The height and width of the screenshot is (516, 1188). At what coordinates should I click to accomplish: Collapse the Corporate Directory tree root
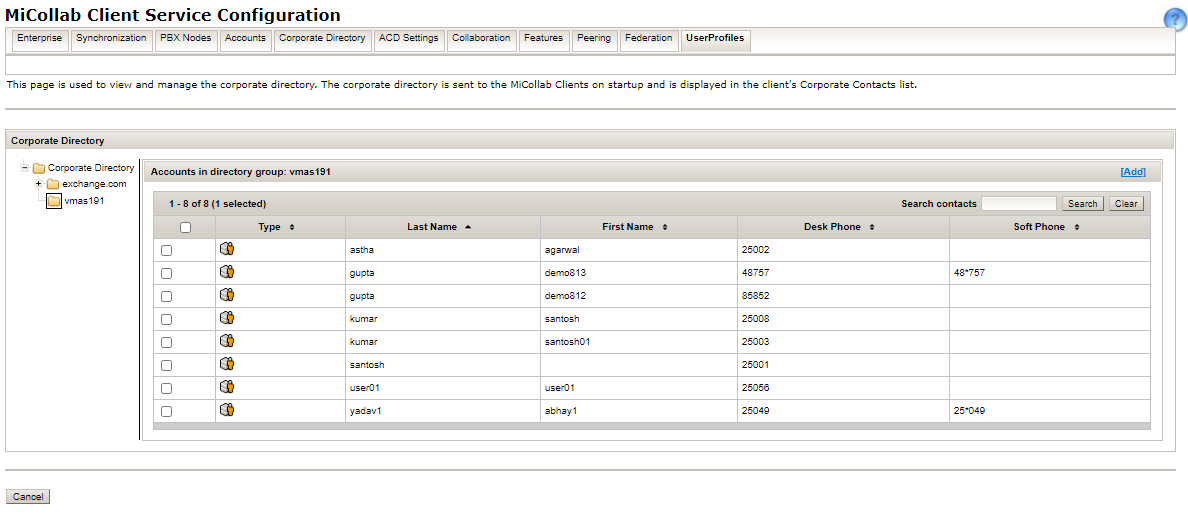coord(25,168)
